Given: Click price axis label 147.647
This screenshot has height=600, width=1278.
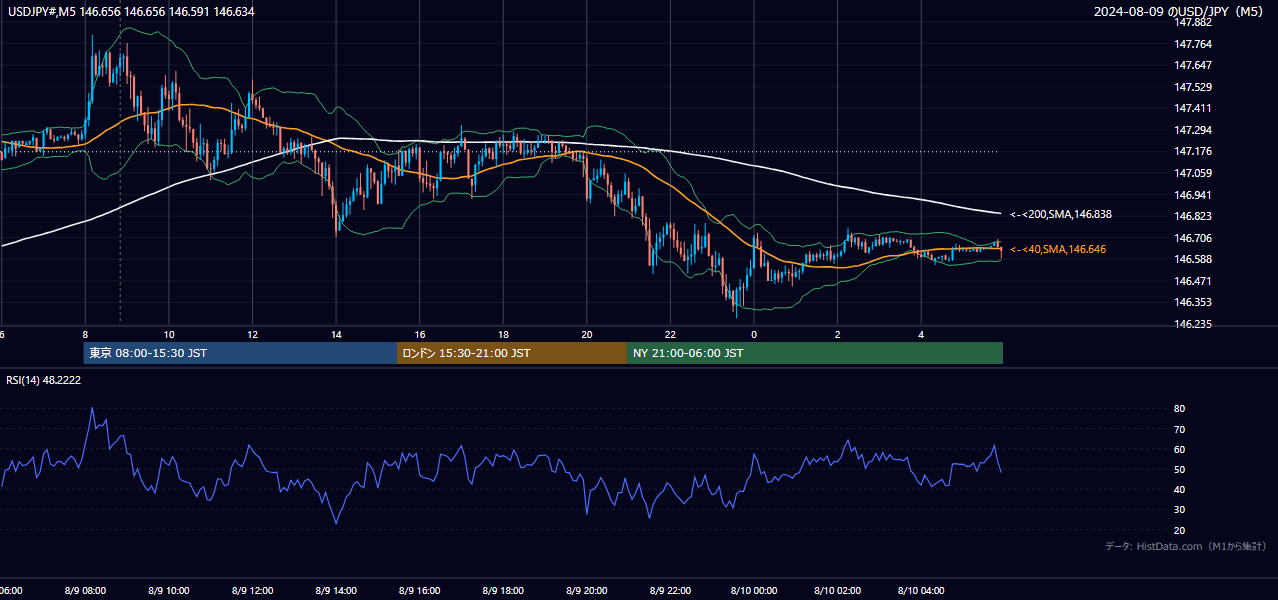Looking at the screenshot, I should coord(1194,65).
